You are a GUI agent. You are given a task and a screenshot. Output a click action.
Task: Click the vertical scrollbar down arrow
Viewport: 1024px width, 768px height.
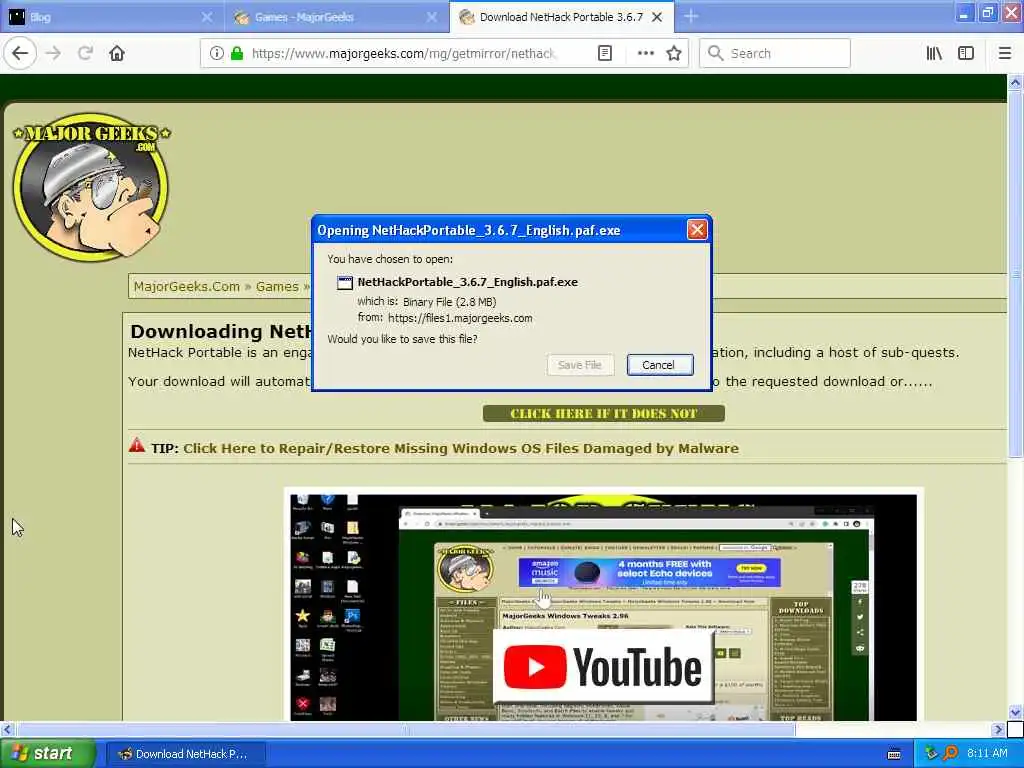point(1015,712)
